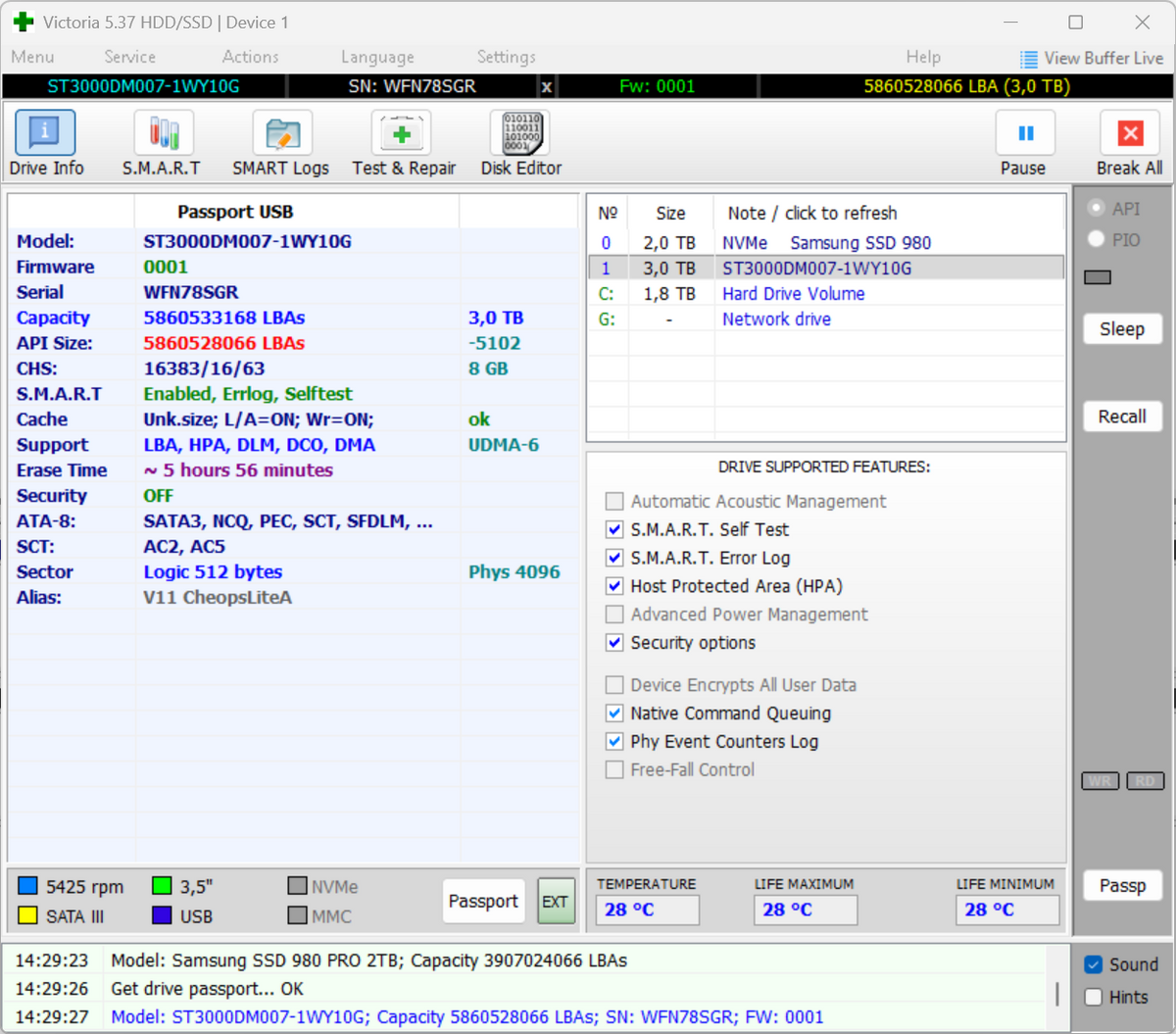Image resolution: width=1176 pixels, height=1034 pixels.
Task: Click the LIFE MINIMUM 28 °C field
Action: point(1007,910)
